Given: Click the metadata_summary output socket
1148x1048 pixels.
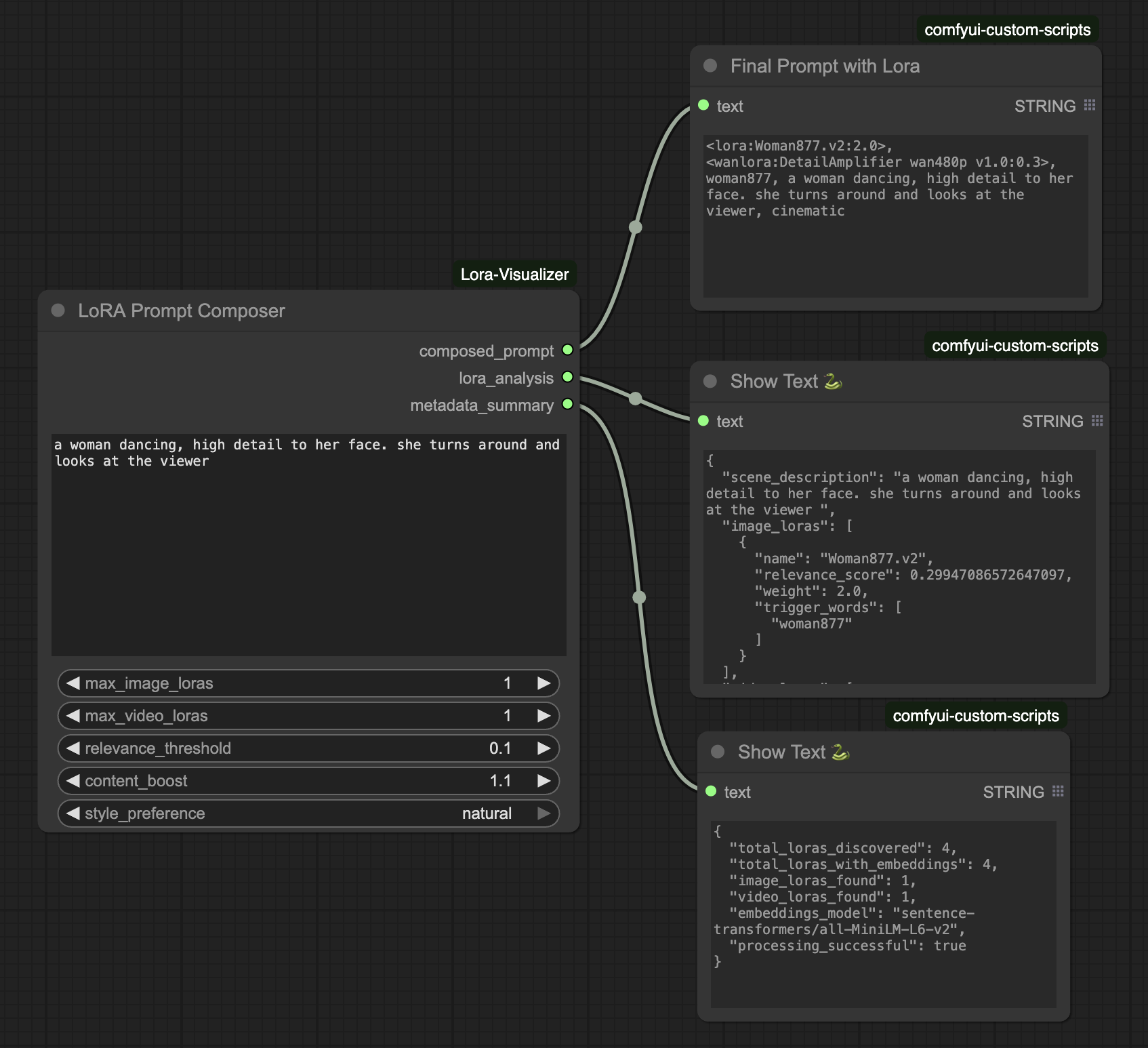Looking at the screenshot, I should 568,404.
